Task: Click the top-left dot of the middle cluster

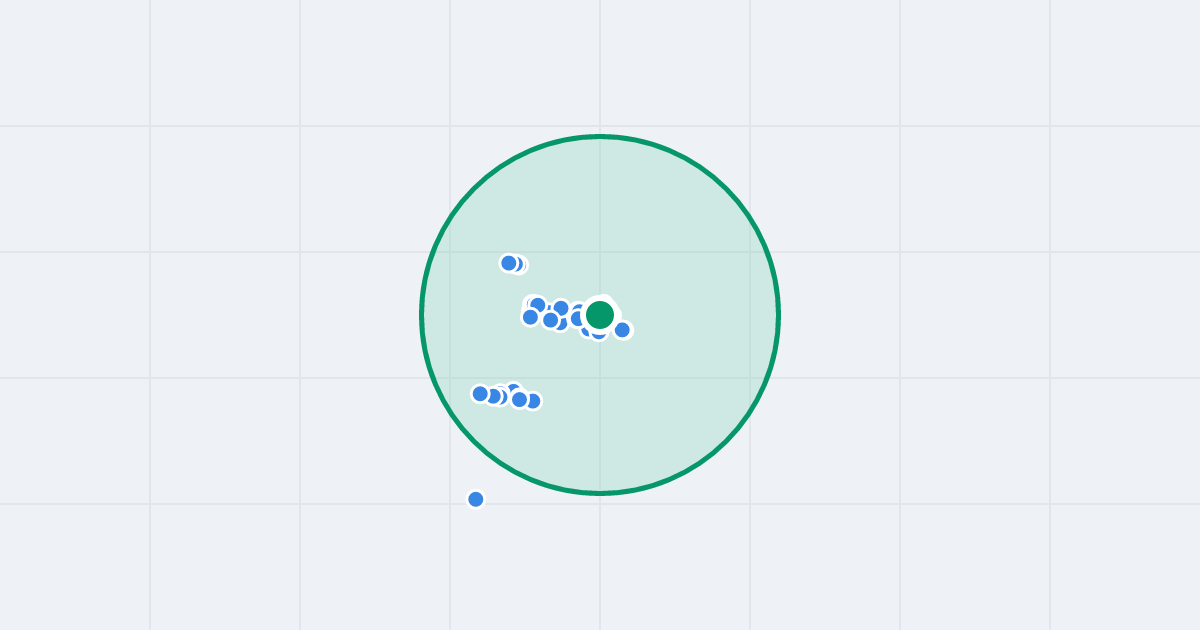Action: click(x=537, y=305)
